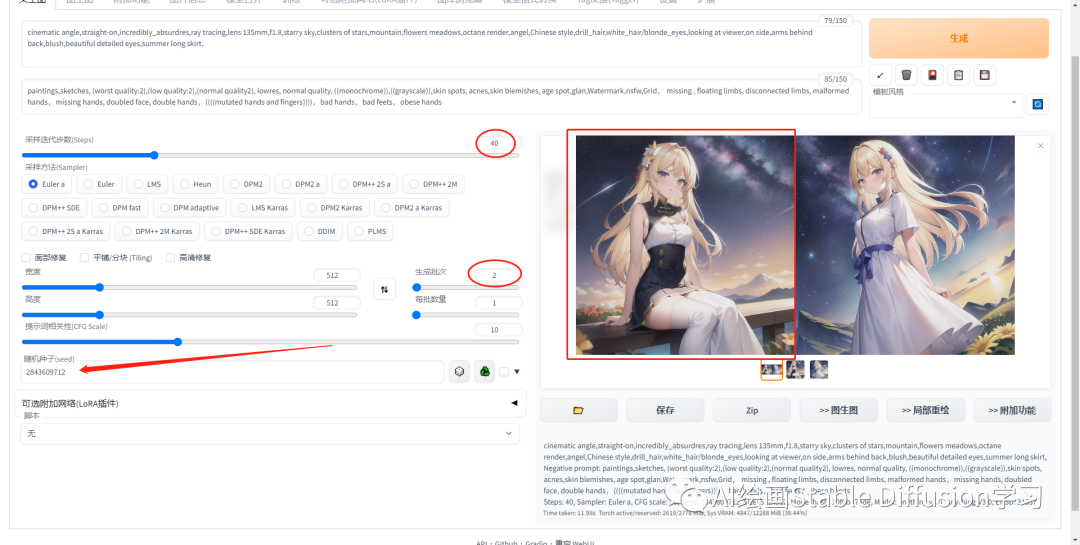Click the 宽度 number field showing 512
Image resolution: width=1080 pixels, height=545 pixels.
tap(336, 276)
